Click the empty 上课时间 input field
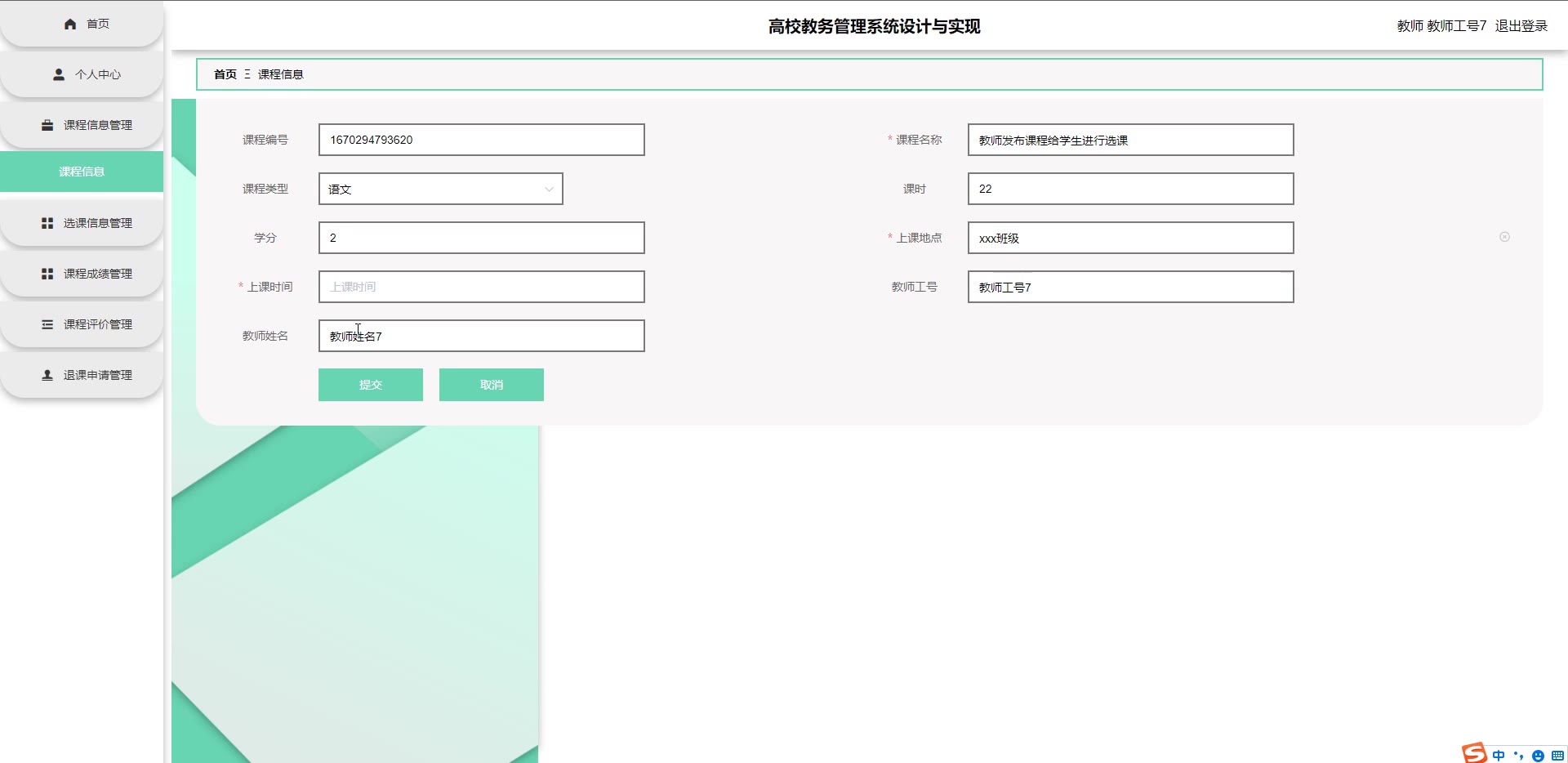The image size is (1568, 763). (x=482, y=287)
